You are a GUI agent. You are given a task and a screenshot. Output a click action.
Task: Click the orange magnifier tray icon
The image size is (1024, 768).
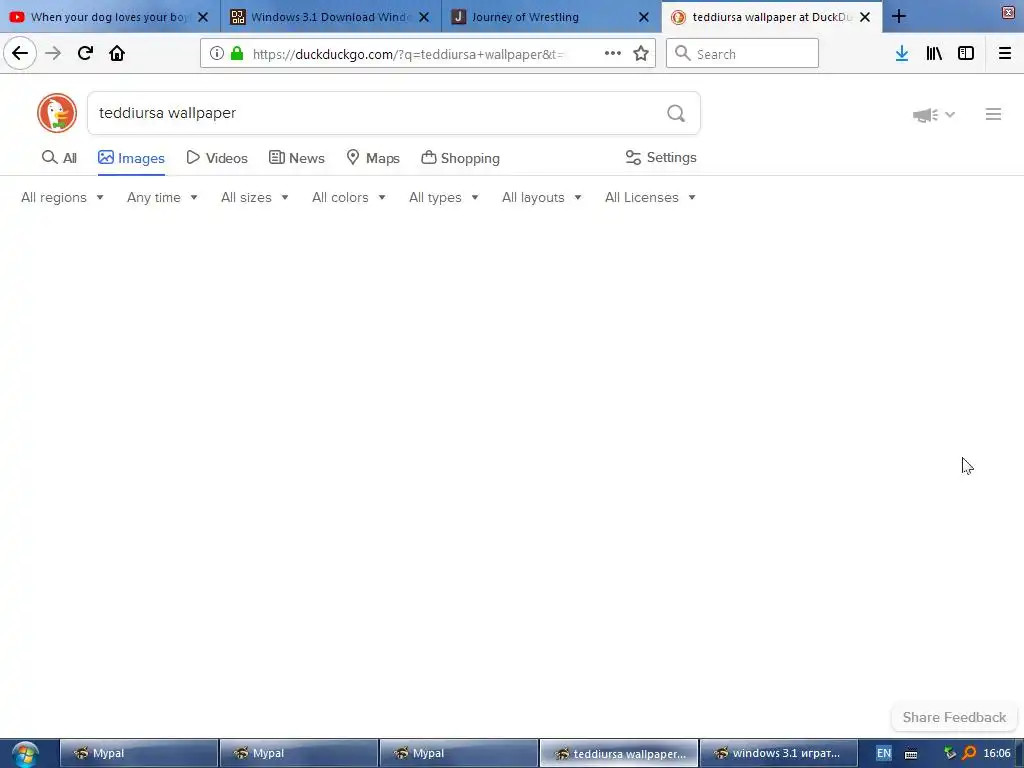(x=969, y=753)
